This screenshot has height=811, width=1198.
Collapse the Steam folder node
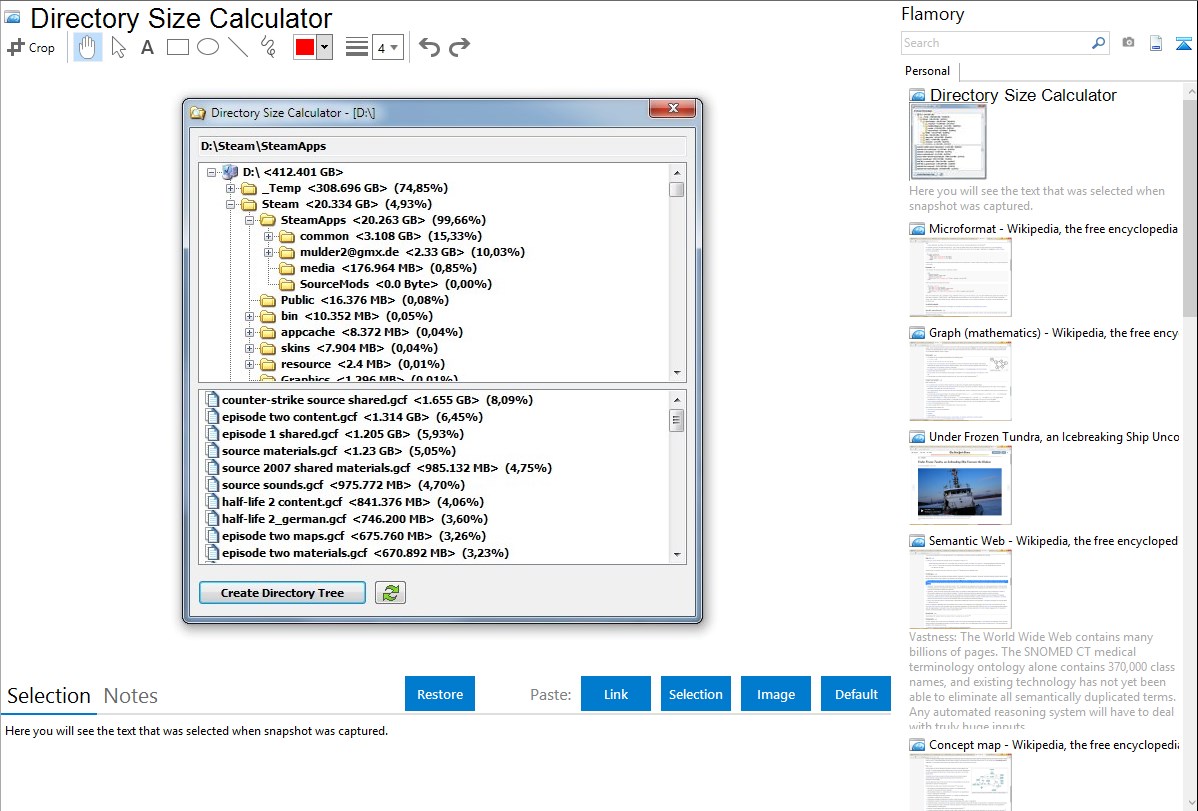pos(231,205)
